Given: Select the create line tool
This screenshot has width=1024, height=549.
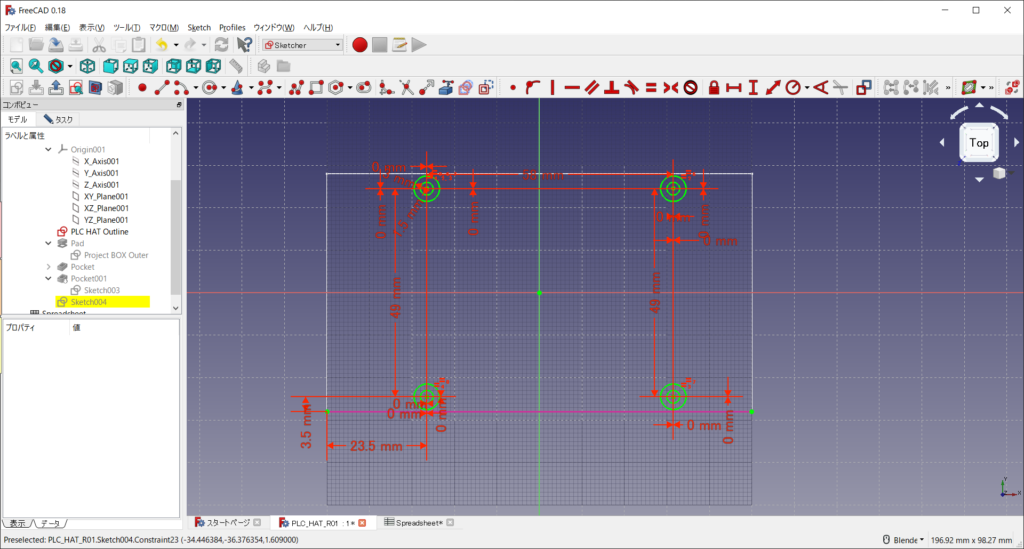Looking at the screenshot, I should (160, 88).
